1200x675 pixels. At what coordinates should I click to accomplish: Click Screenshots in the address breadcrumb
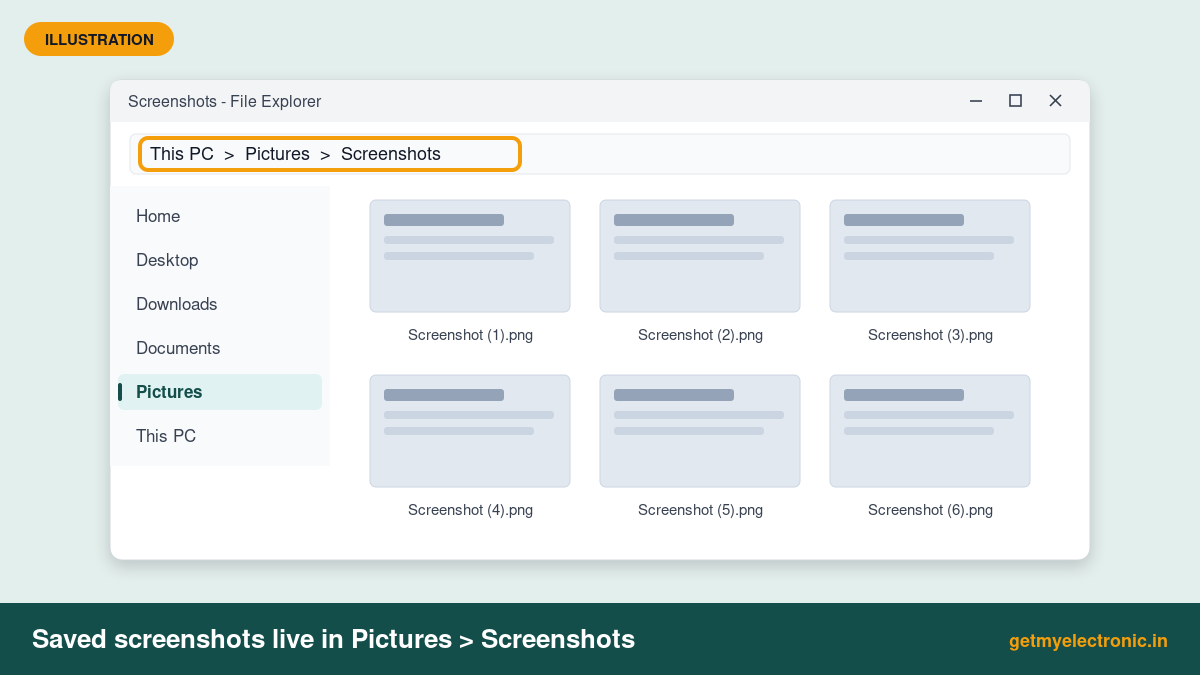pos(391,154)
